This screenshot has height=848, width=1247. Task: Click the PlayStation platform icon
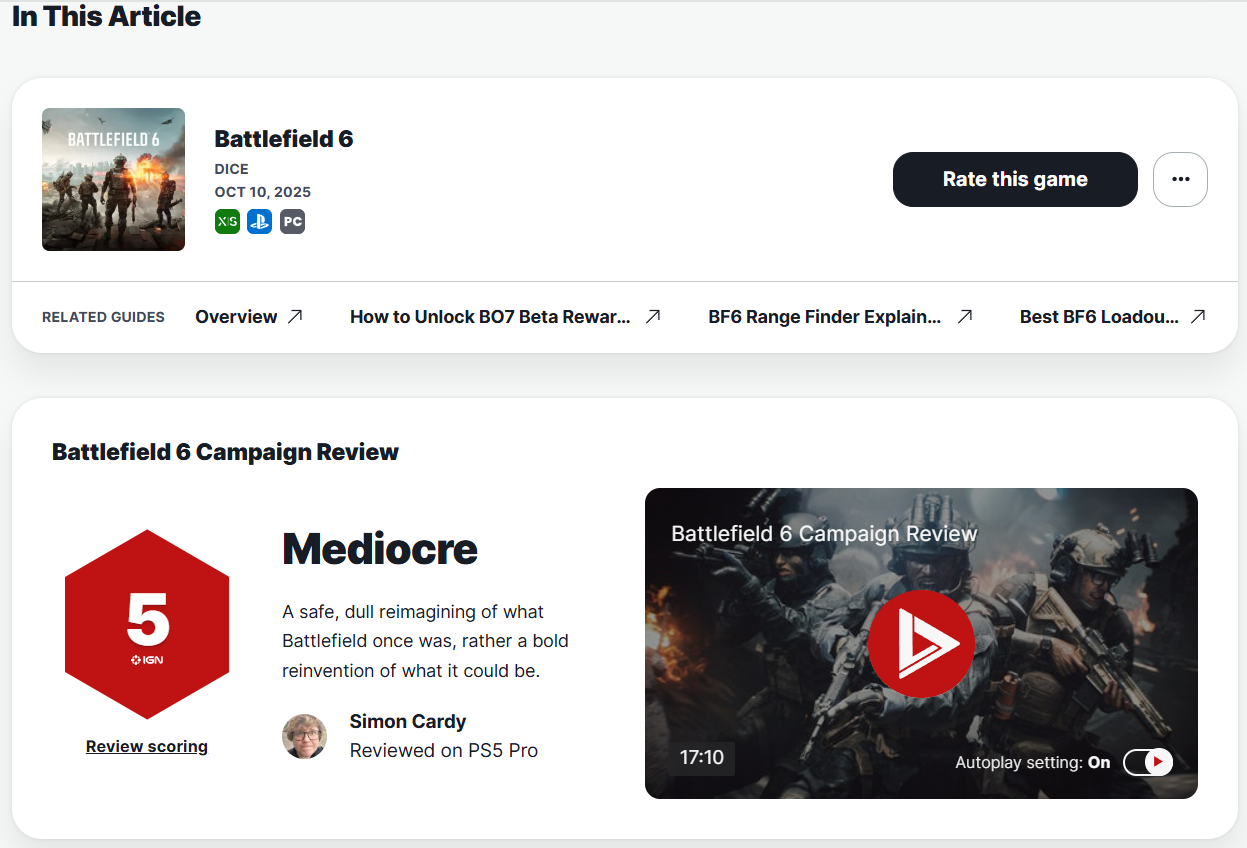click(260, 222)
